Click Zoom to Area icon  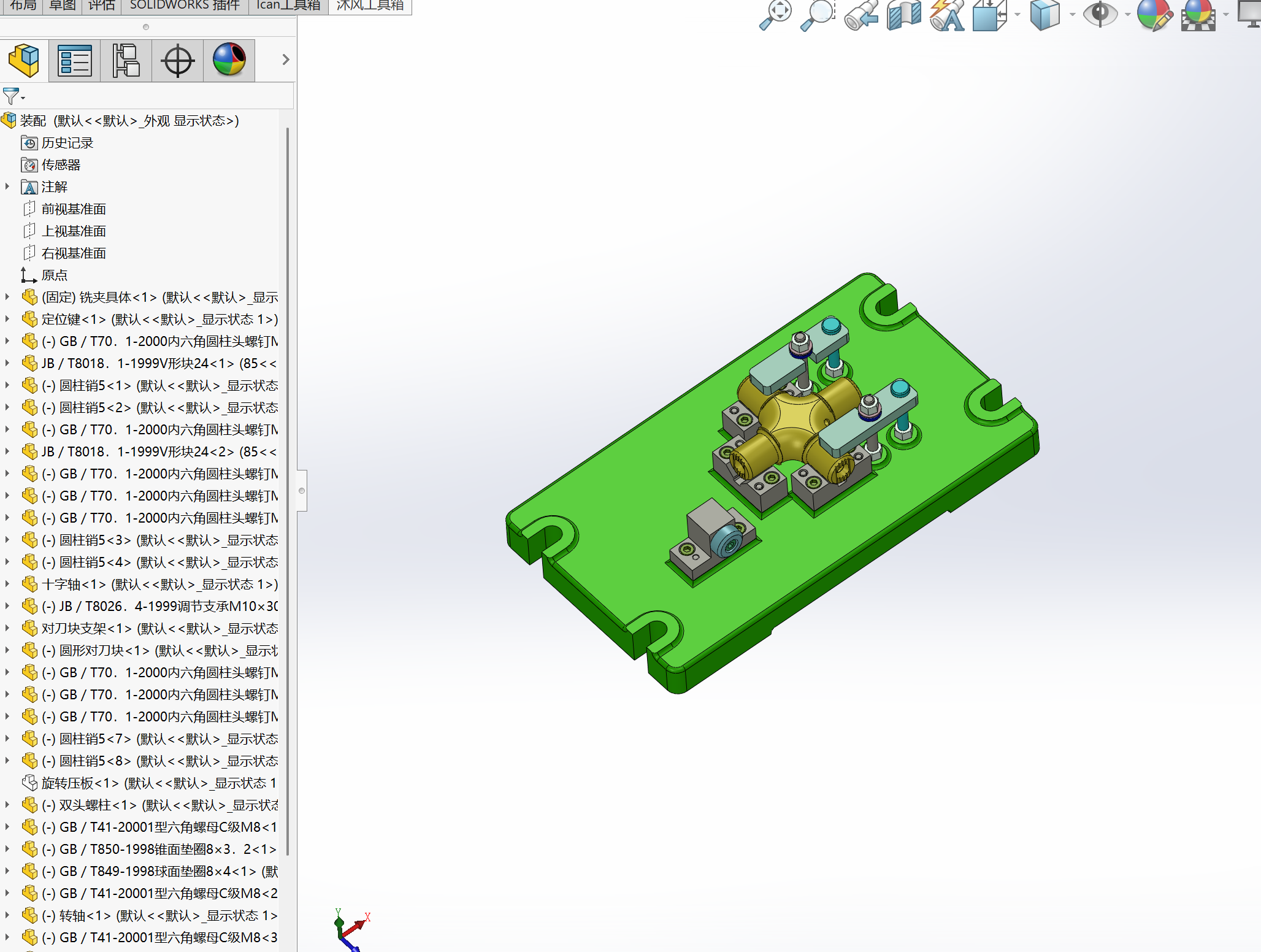point(818,15)
